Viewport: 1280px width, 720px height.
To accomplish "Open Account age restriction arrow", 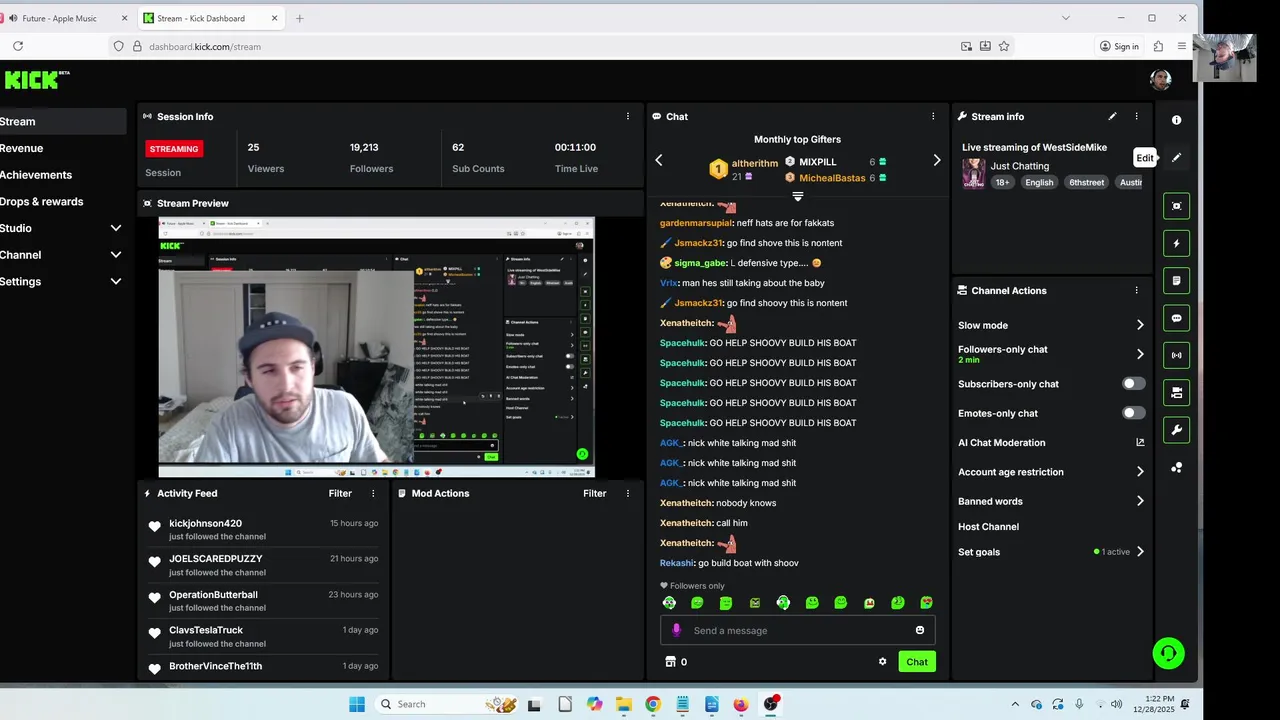I will pyautogui.click(x=1140, y=472).
